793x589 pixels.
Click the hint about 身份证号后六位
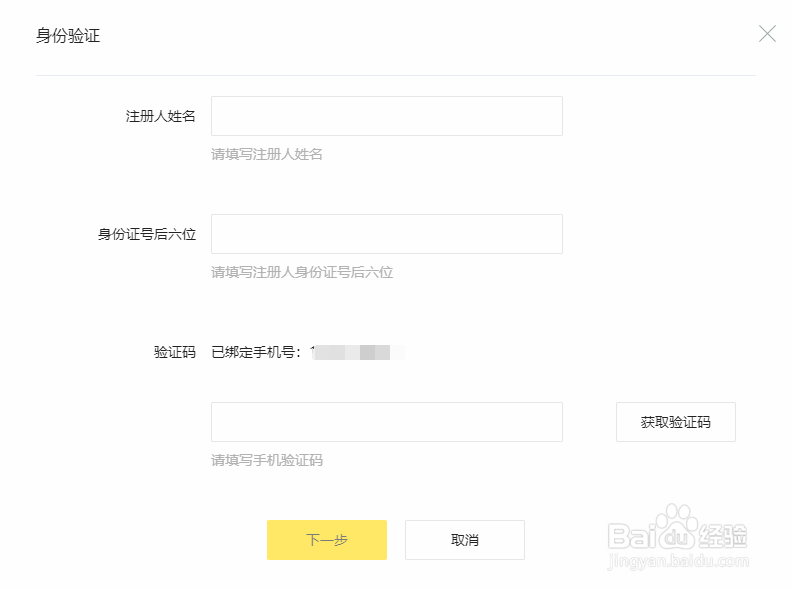point(302,273)
